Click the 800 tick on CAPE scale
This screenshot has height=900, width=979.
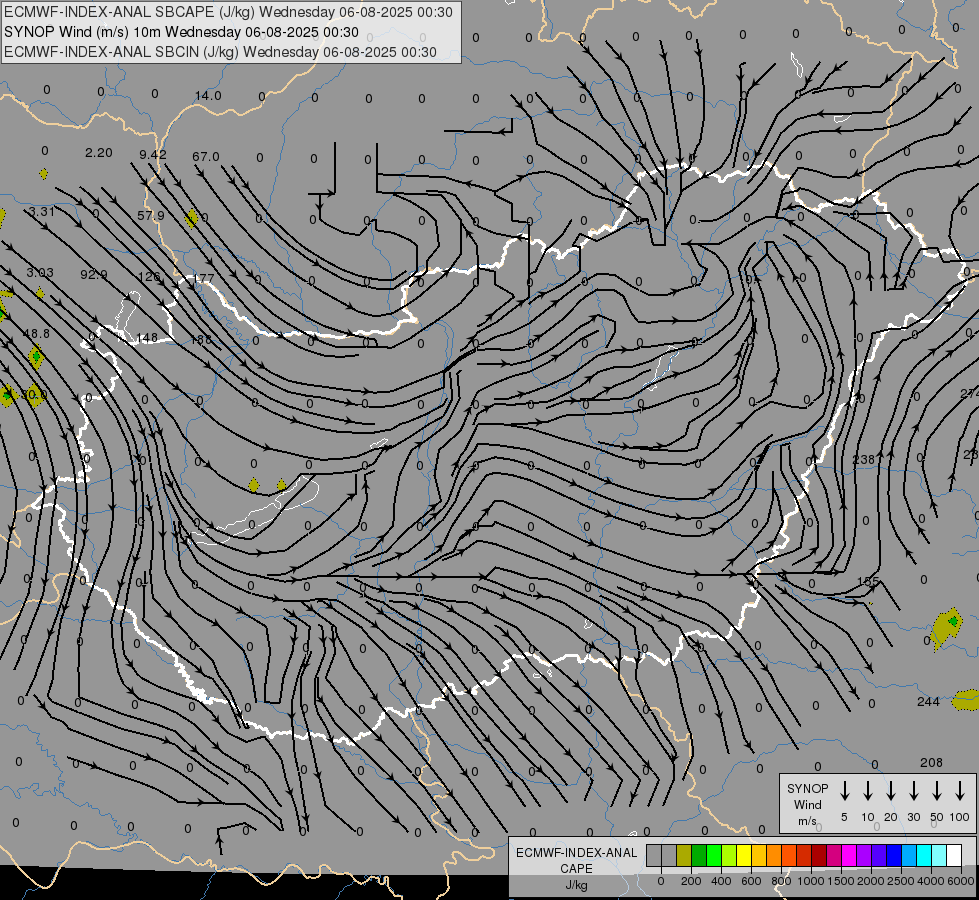point(781,881)
